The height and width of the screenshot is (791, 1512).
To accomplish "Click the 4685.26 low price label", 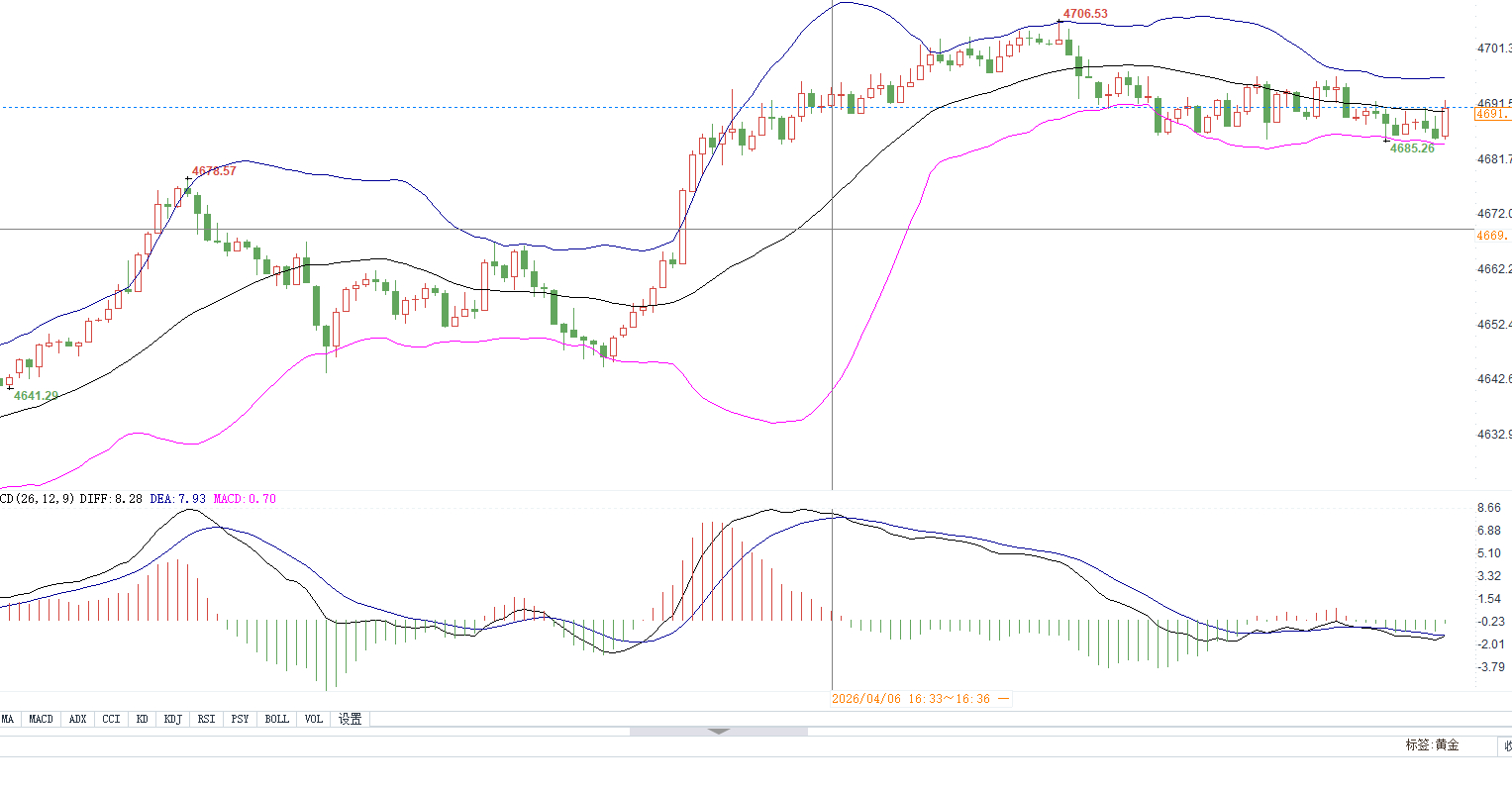I will pos(1412,148).
